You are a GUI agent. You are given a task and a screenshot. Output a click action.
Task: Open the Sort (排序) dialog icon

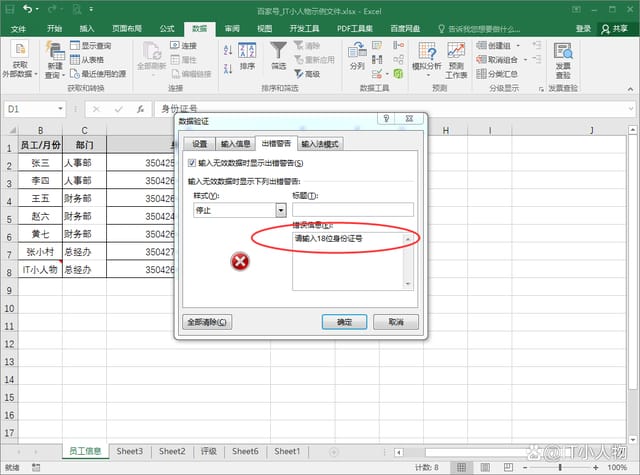(247, 56)
